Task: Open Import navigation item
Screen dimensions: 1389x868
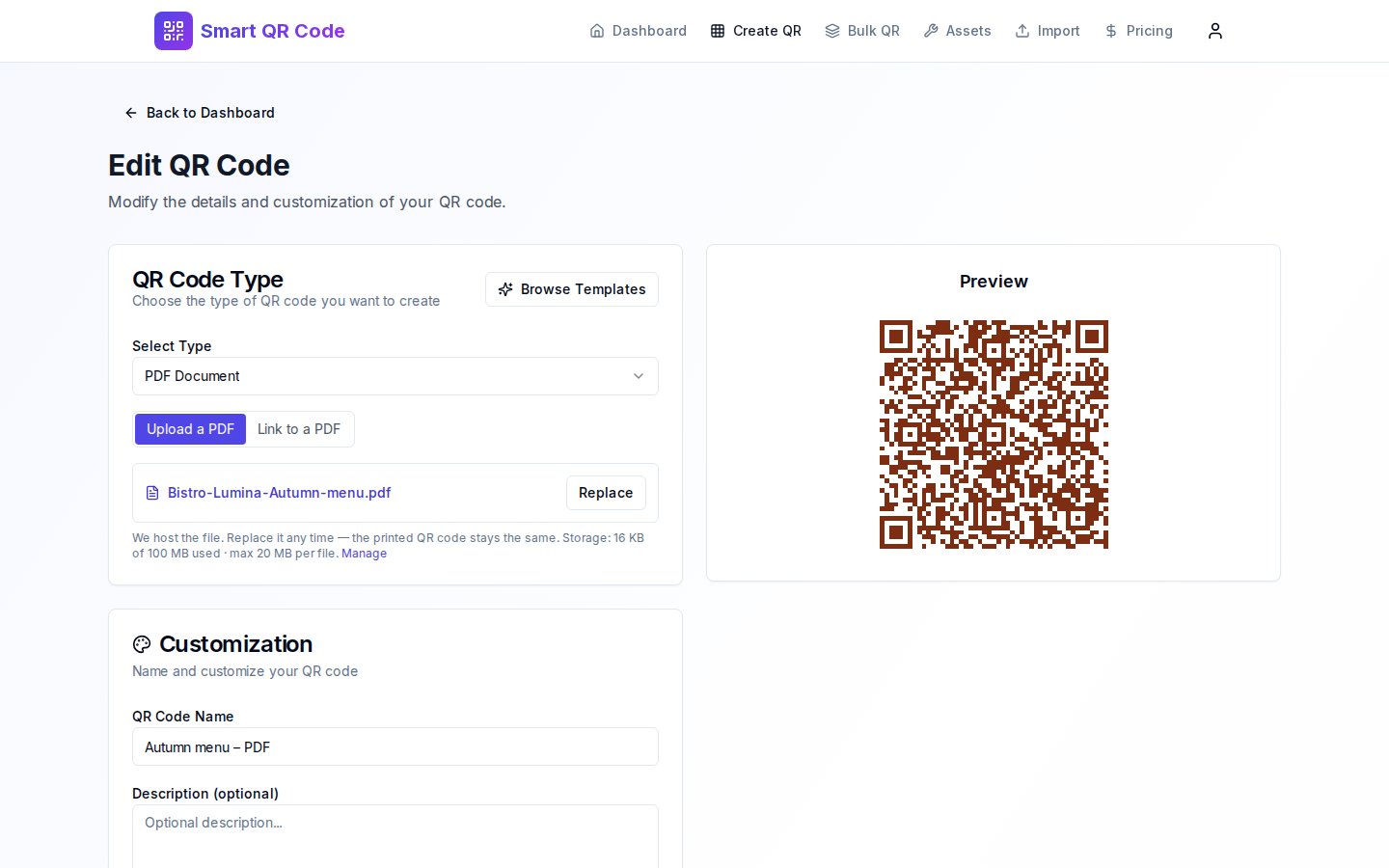Action: point(1048,31)
